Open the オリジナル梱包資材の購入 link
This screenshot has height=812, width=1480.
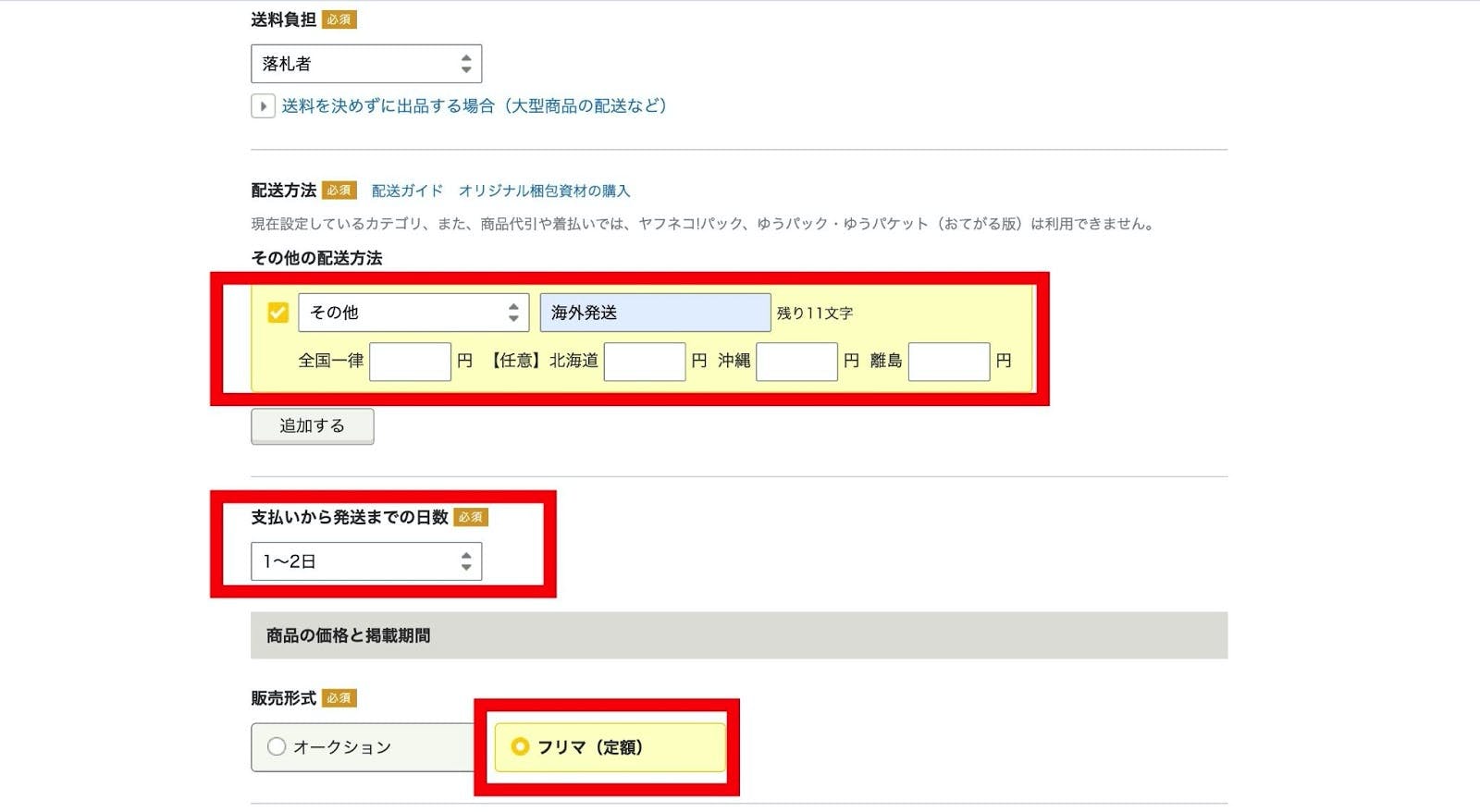544,191
